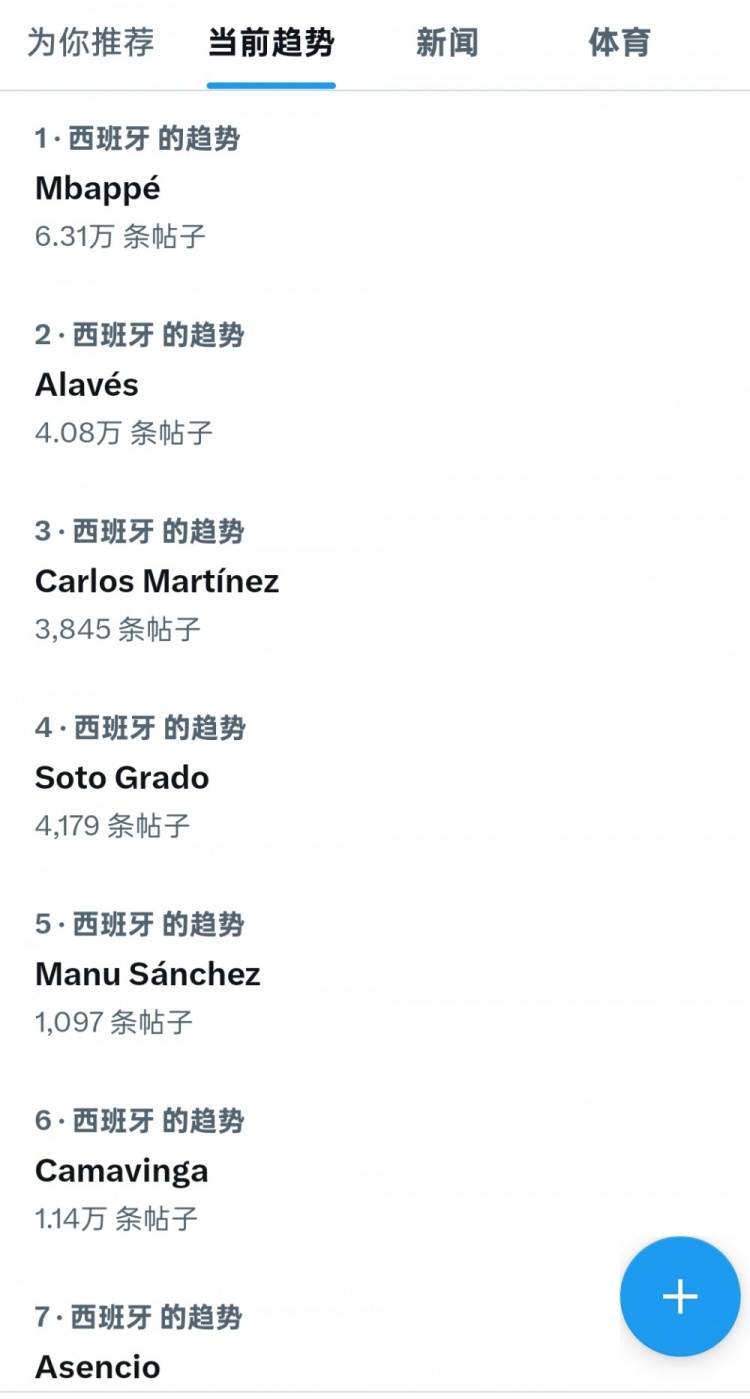Tap the "7 · 西班牙 的趋势" label
This screenshot has width=750, height=1399.
pos(138,1317)
